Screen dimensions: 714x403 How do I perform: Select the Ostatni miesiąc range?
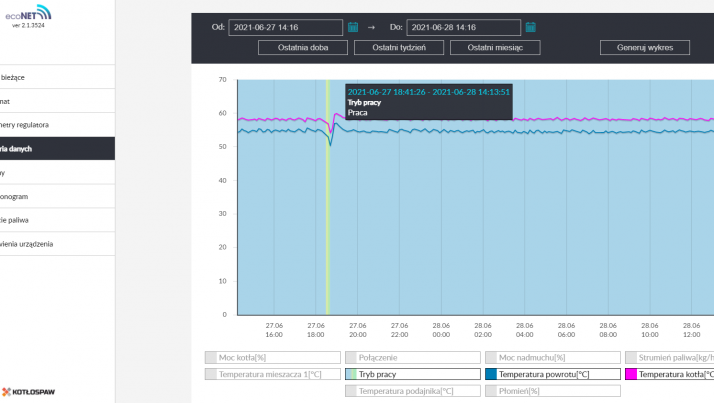click(495, 47)
